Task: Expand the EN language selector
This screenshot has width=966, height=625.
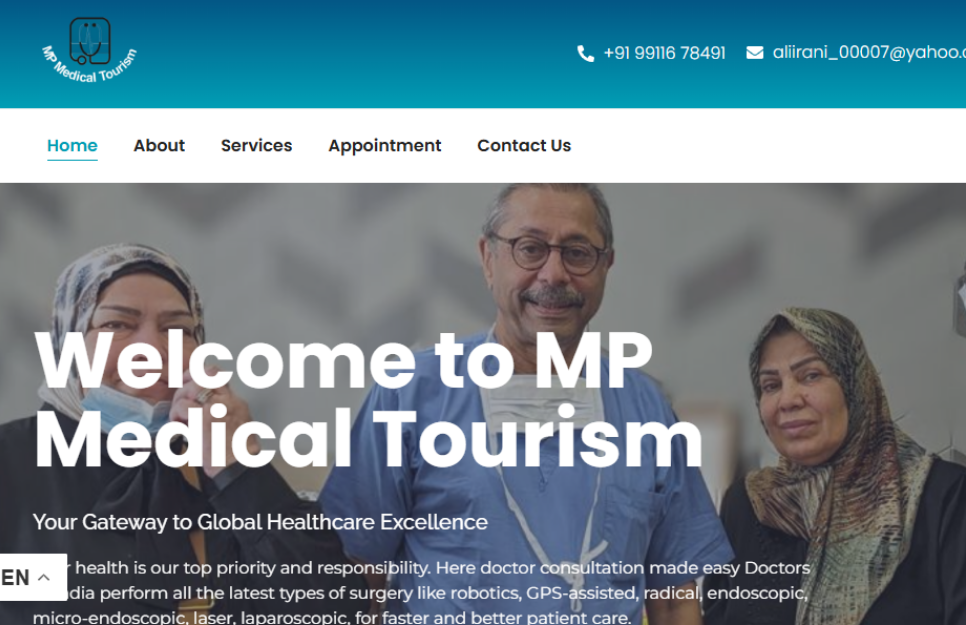Action: click(33, 578)
